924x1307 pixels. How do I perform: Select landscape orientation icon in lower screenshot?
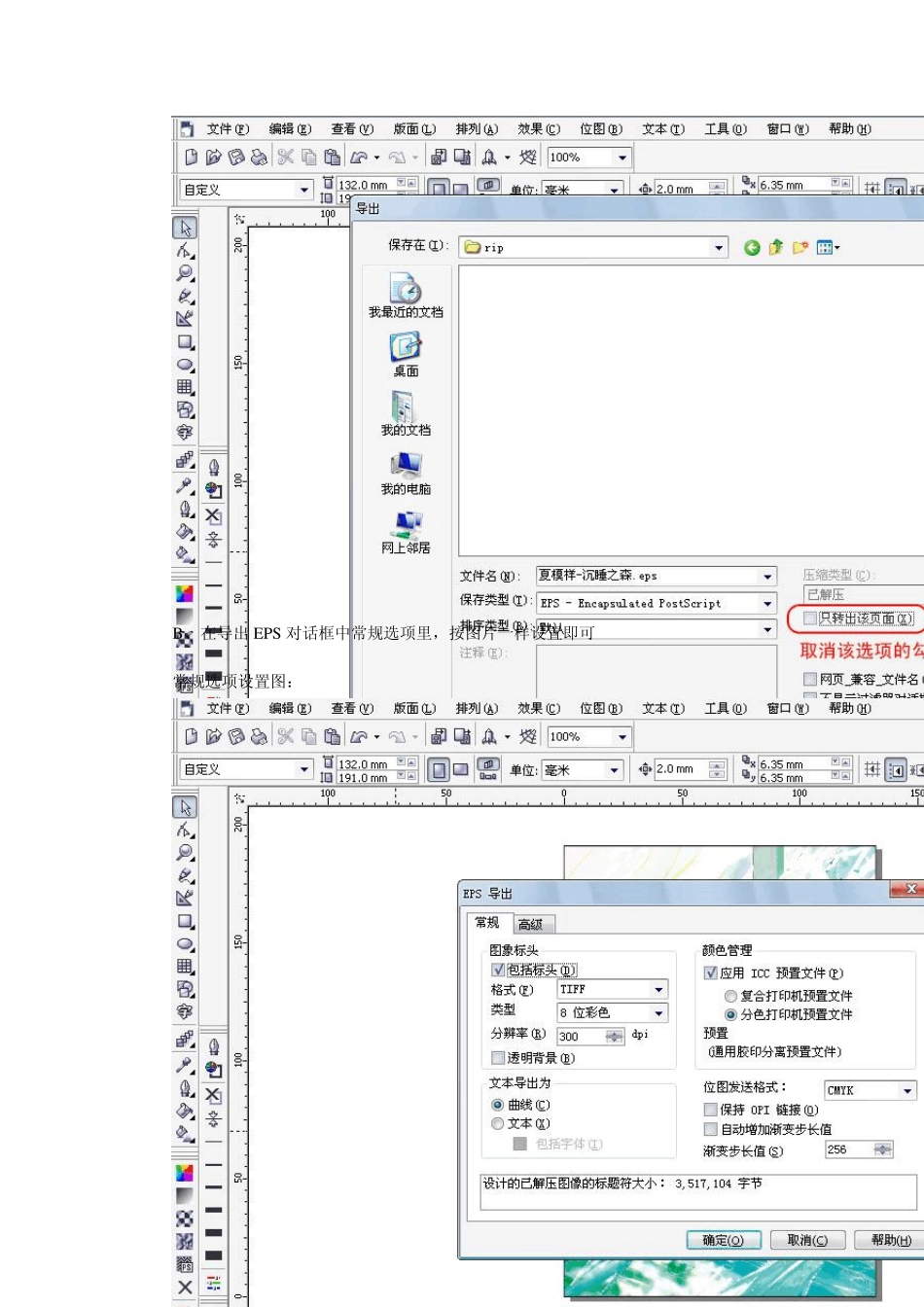point(461,770)
